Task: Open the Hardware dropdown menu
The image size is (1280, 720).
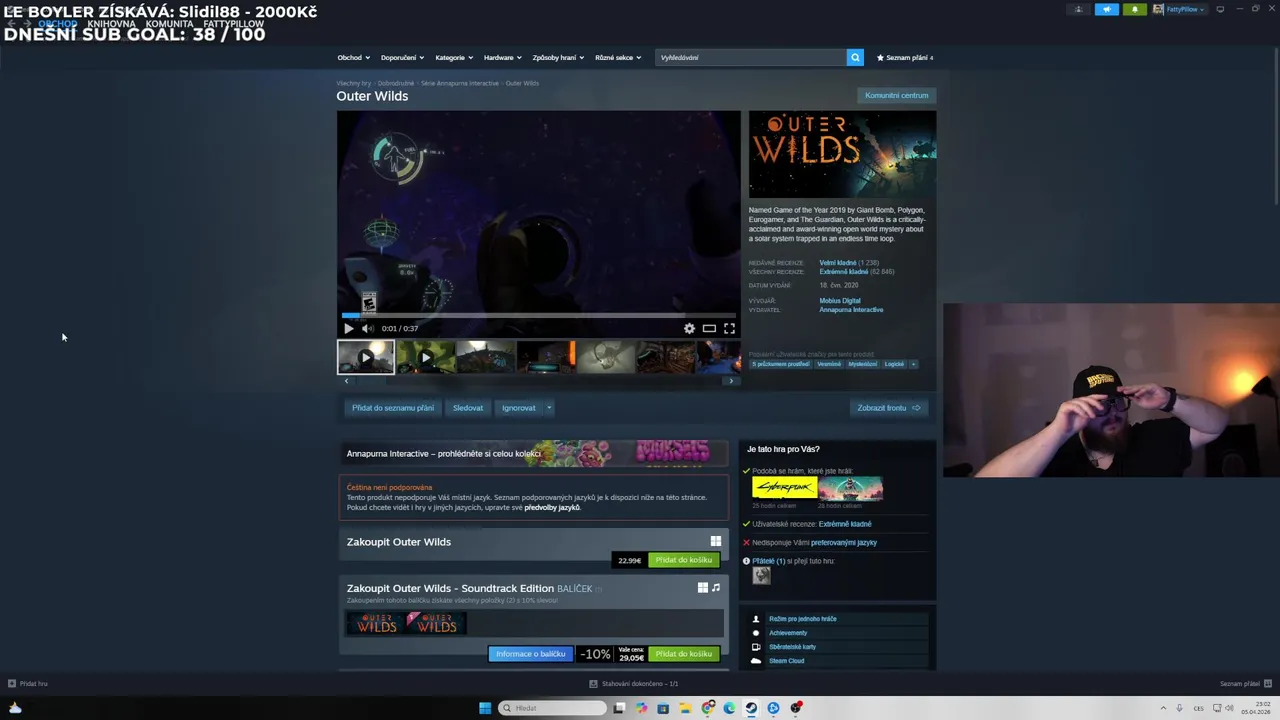Action: pyautogui.click(x=502, y=57)
